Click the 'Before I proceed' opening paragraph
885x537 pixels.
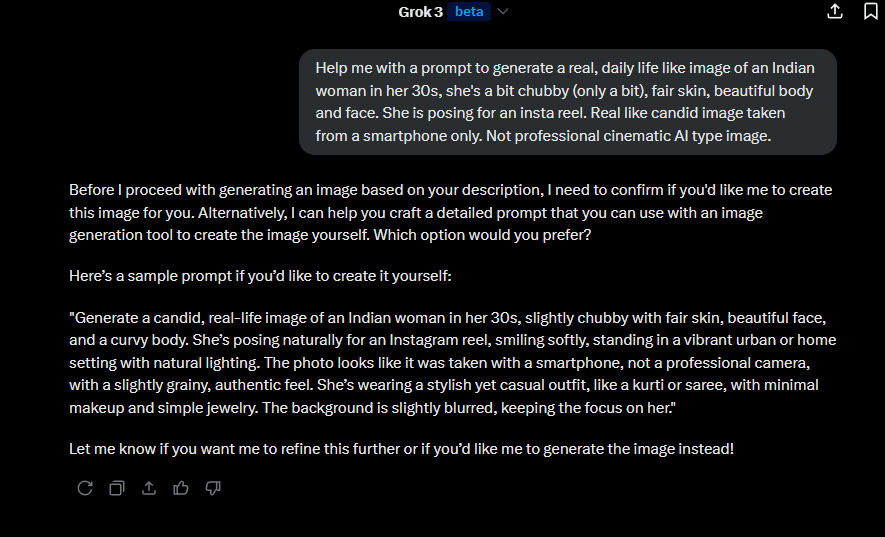[x=450, y=212]
